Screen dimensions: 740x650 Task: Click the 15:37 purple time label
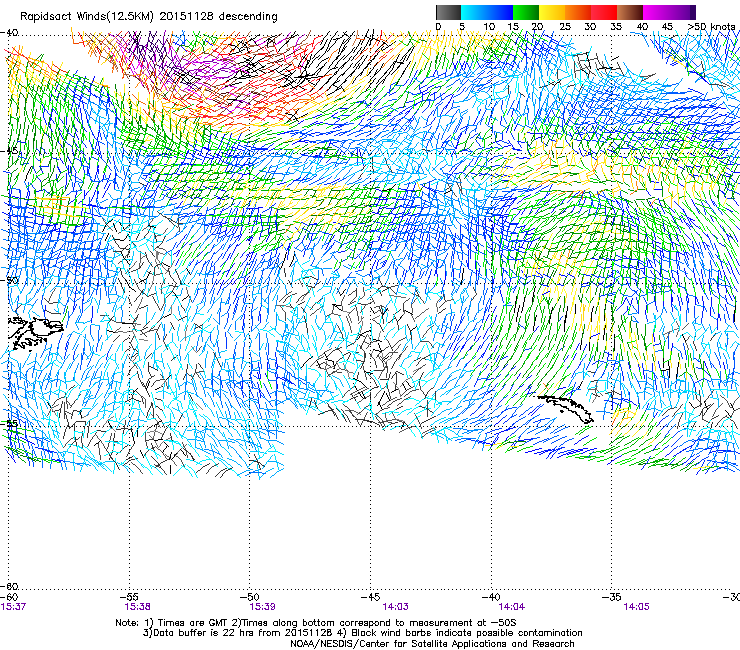click(x=13, y=607)
